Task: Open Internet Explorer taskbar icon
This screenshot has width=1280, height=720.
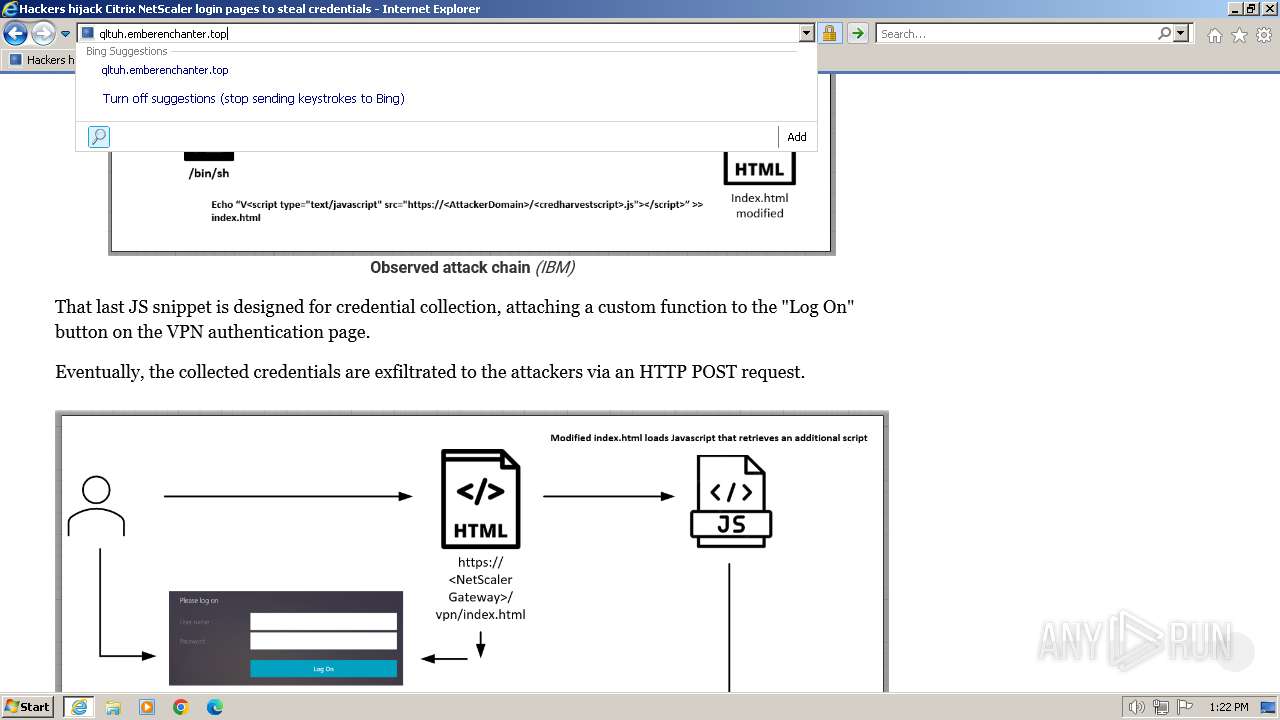Action: [x=79, y=707]
